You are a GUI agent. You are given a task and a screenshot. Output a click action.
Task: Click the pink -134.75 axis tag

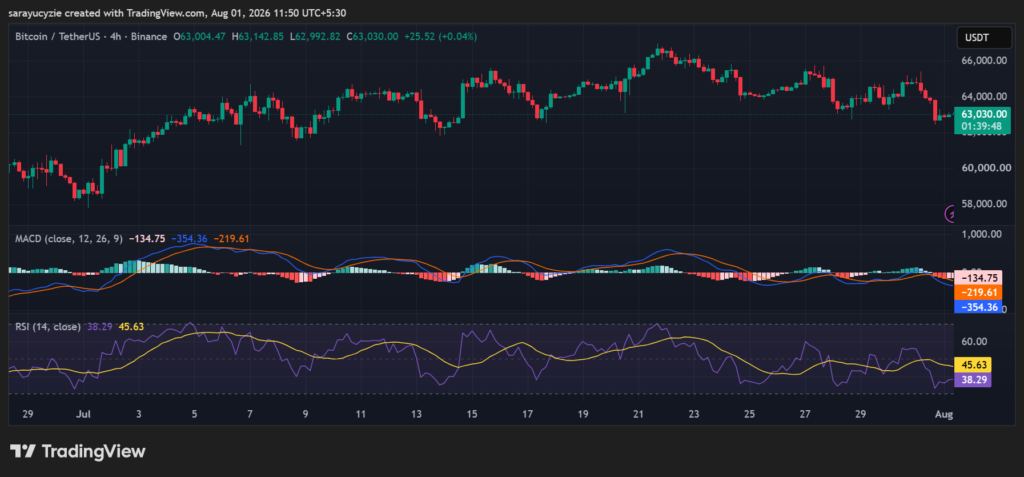click(978, 276)
